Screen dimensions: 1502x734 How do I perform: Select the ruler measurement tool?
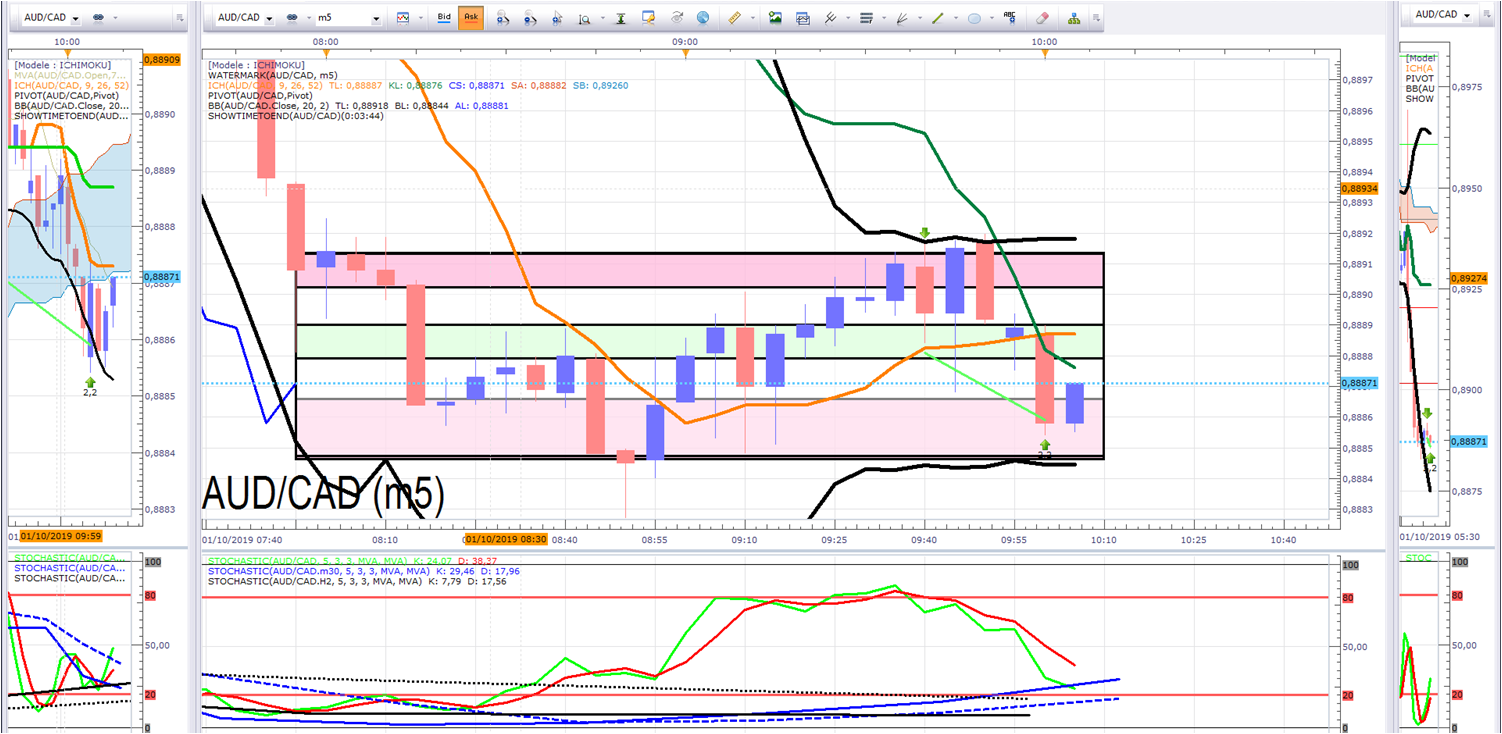click(734, 18)
